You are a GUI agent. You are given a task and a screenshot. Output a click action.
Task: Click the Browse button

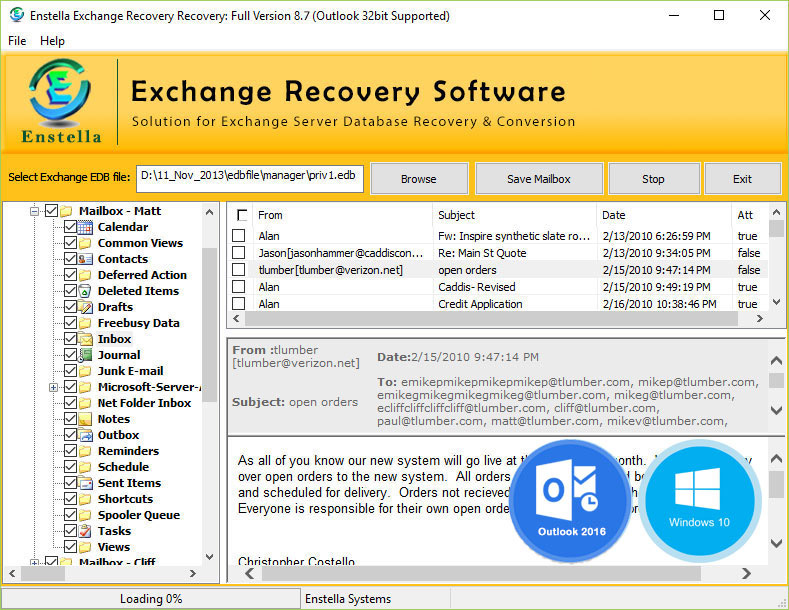(x=418, y=179)
